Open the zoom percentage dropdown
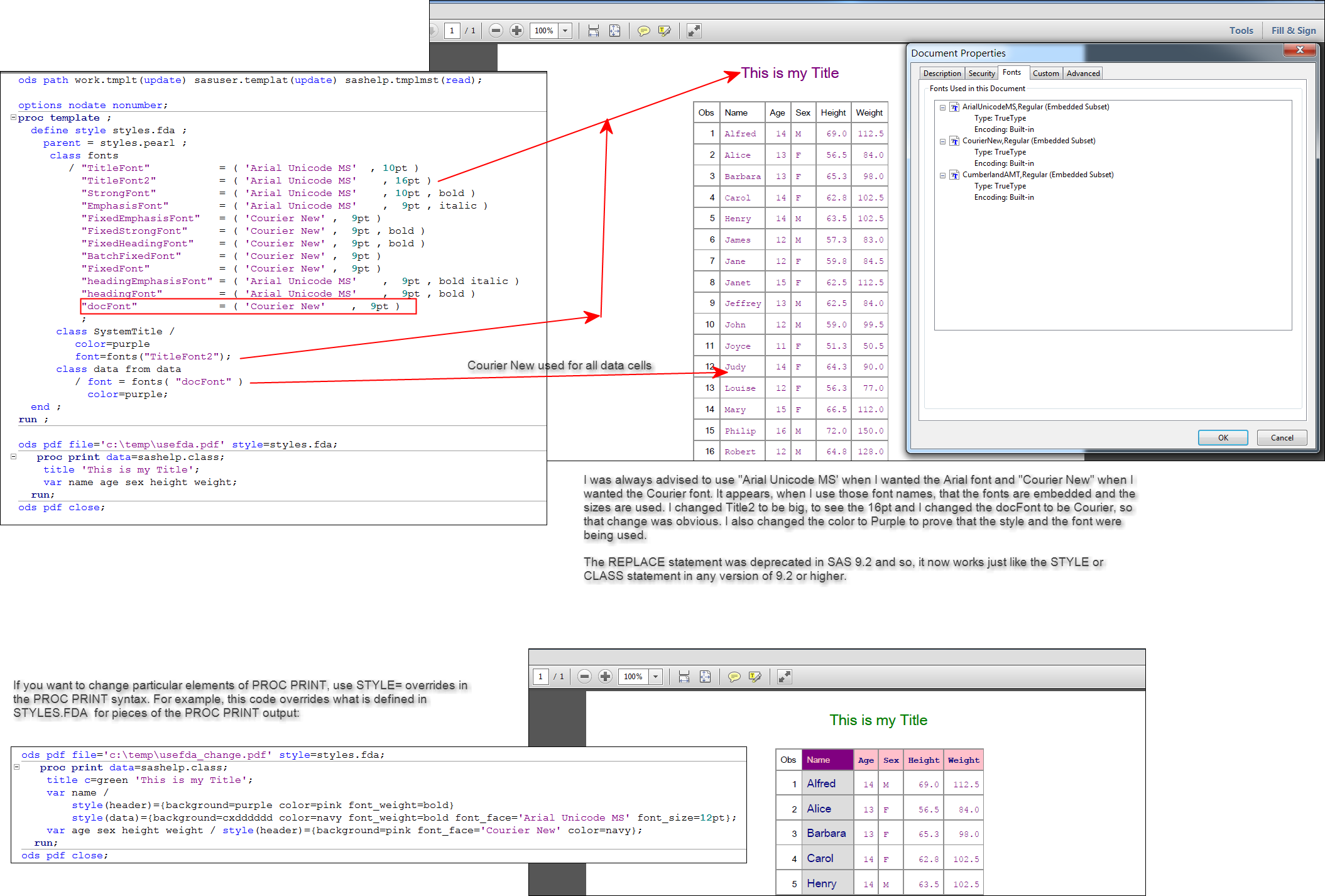The image size is (1325, 896). (x=565, y=30)
